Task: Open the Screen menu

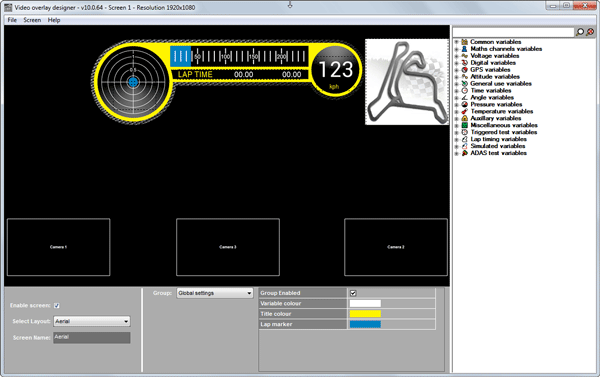Action: tap(32, 20)
